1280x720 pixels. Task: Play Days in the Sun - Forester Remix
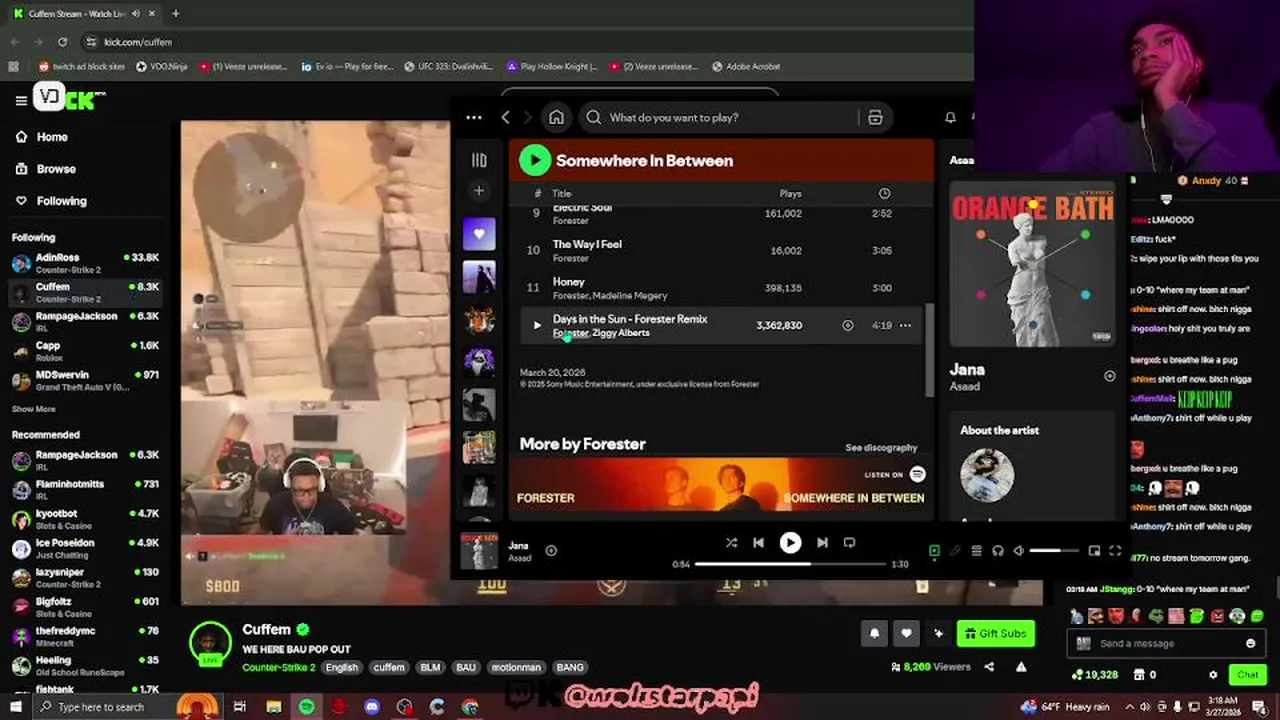pos(537,325)
